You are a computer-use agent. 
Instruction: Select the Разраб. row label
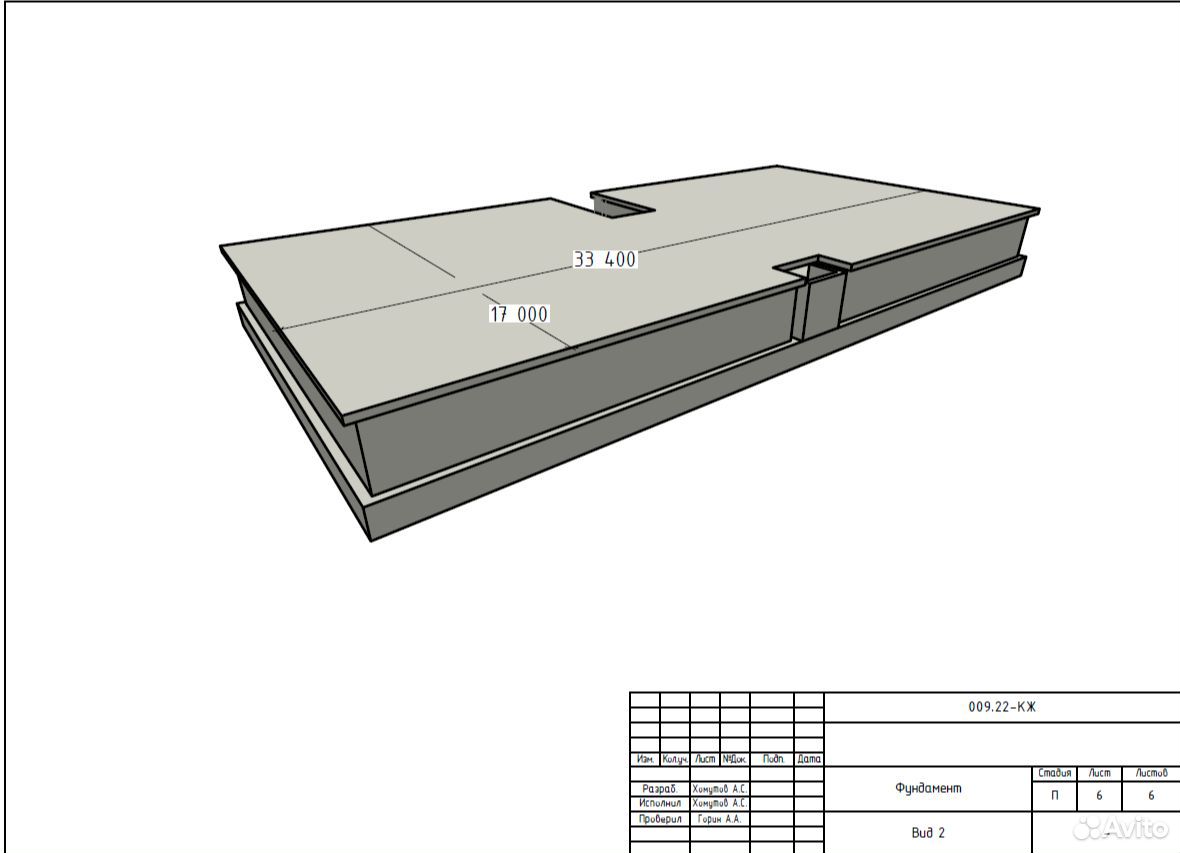pyautogui.click(x=659, y=789)
